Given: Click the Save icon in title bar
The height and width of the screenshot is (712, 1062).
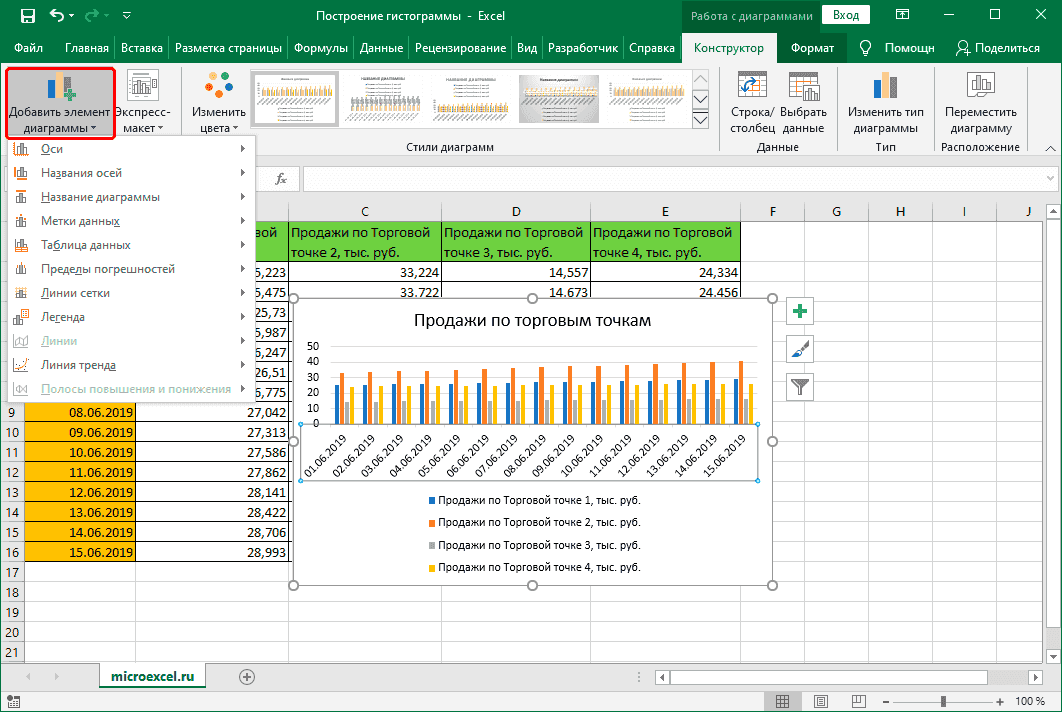Looking at the screenshot, I should click(27, 16).
